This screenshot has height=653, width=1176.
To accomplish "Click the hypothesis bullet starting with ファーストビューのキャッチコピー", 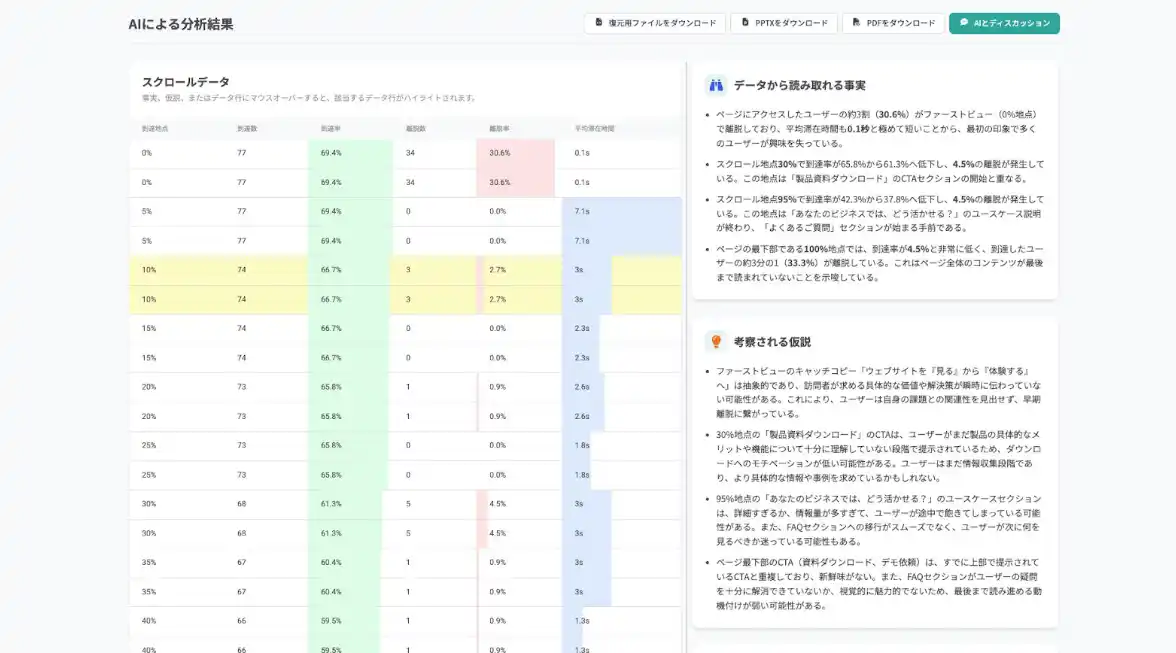I will (876, 392).
